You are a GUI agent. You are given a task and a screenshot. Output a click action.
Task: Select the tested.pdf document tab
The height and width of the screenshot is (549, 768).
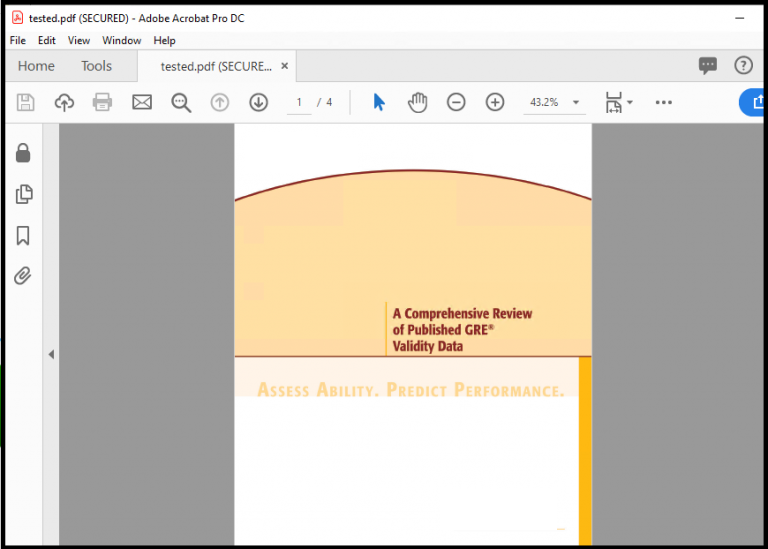[x=216, y=67]
